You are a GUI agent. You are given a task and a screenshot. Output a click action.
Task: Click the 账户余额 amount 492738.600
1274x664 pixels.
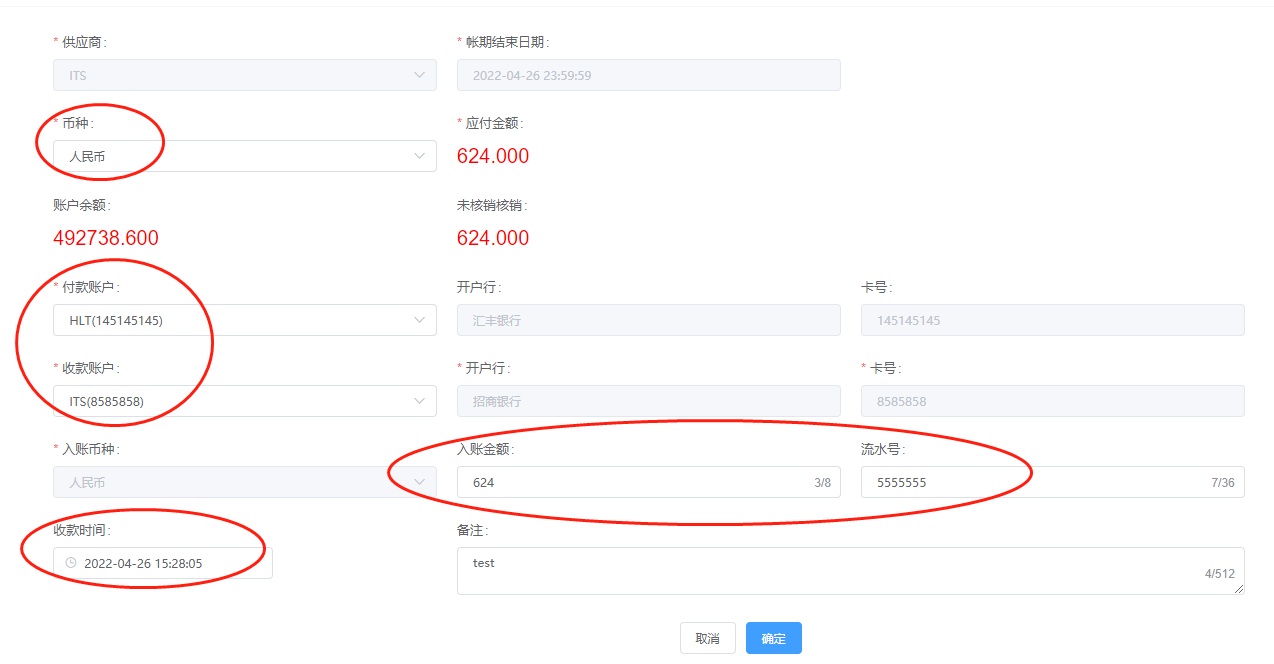click(x=106, y=238)
